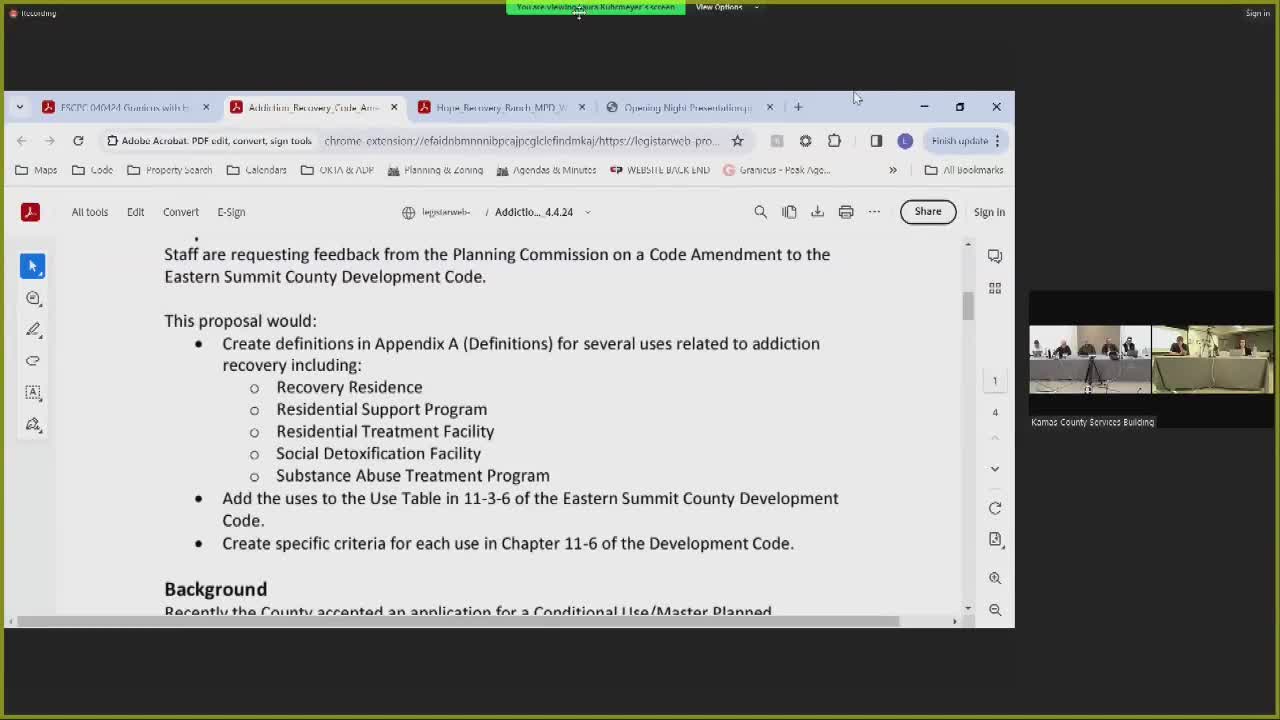1280x720 pixels.
Task: Bookmark this page with the star icon
Action: point(738,141)
